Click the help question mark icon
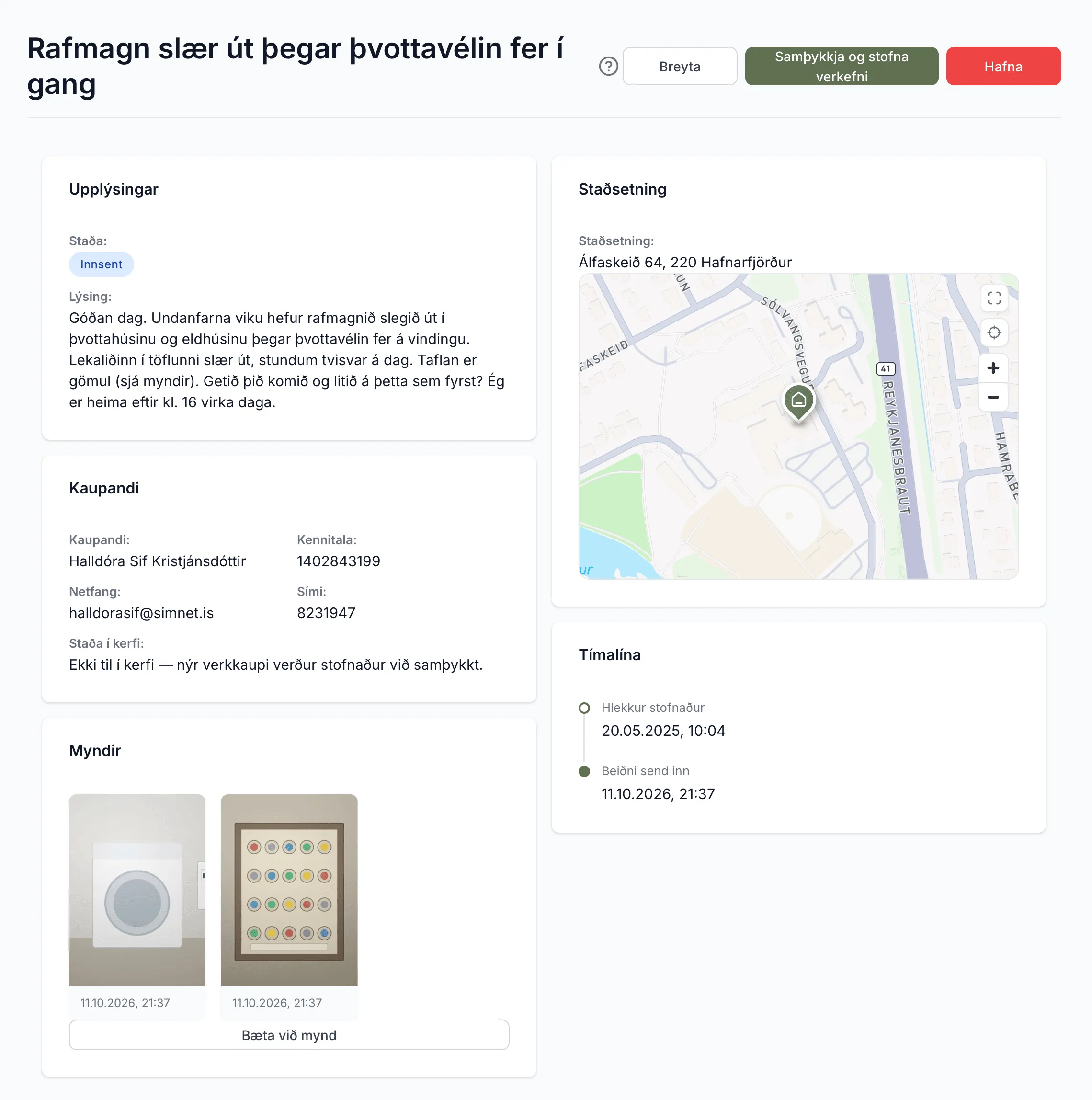The width and height of the screenshot is (1092, 1100). pos(608,67)
